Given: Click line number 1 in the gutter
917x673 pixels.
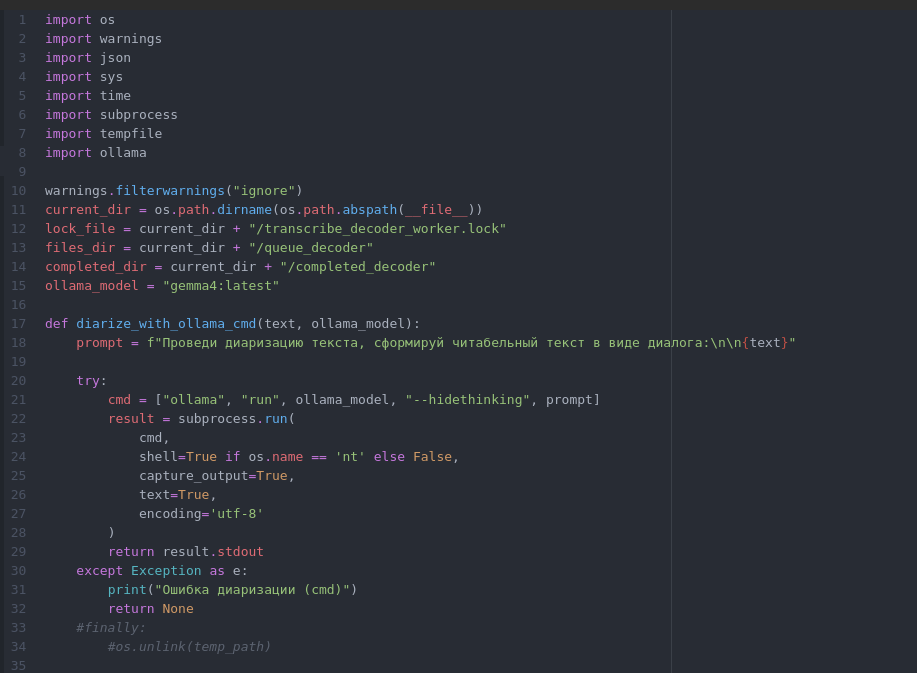Looking at the screenshot, I should (22, 20).
